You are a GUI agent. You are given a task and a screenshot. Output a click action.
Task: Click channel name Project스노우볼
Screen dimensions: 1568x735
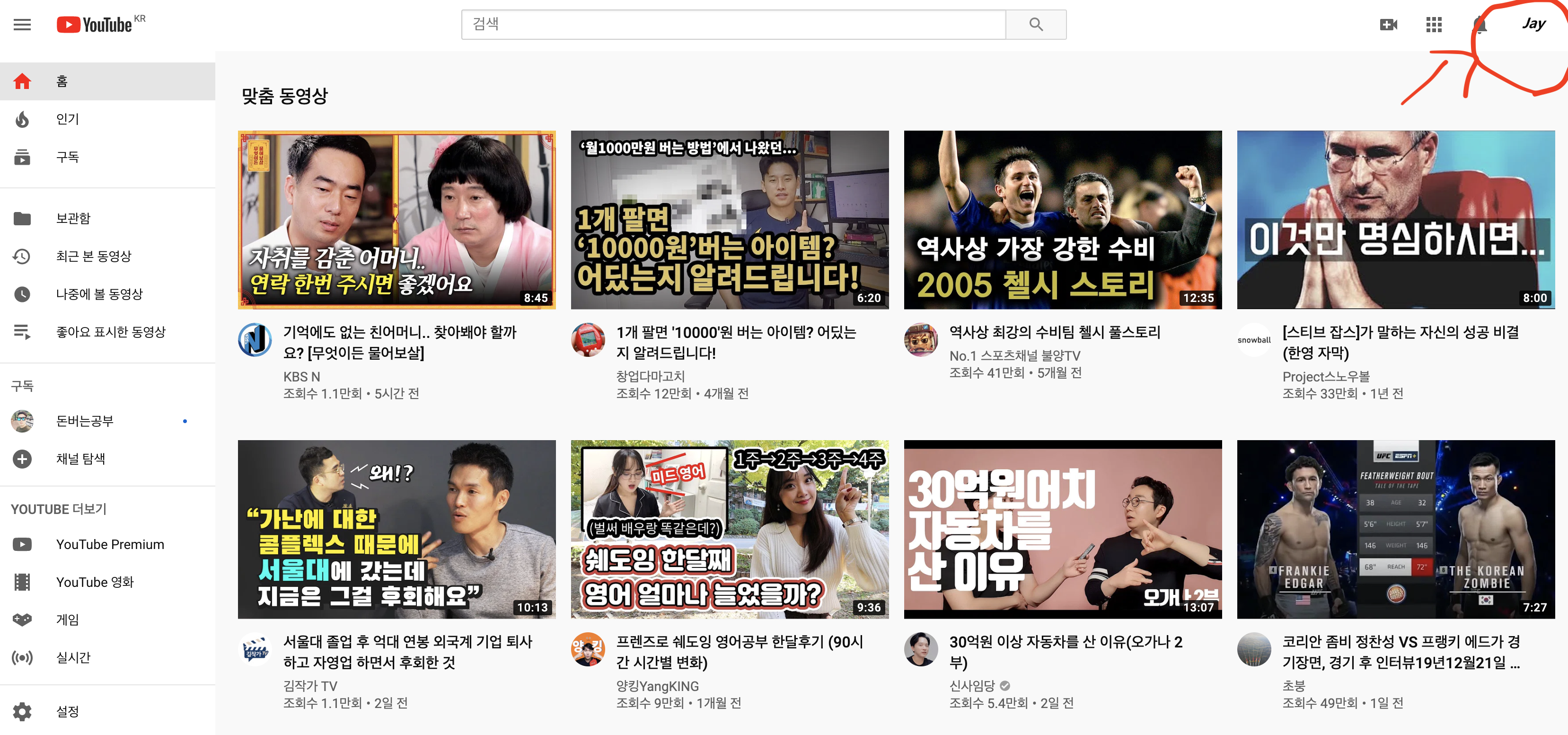(1326, 376)
